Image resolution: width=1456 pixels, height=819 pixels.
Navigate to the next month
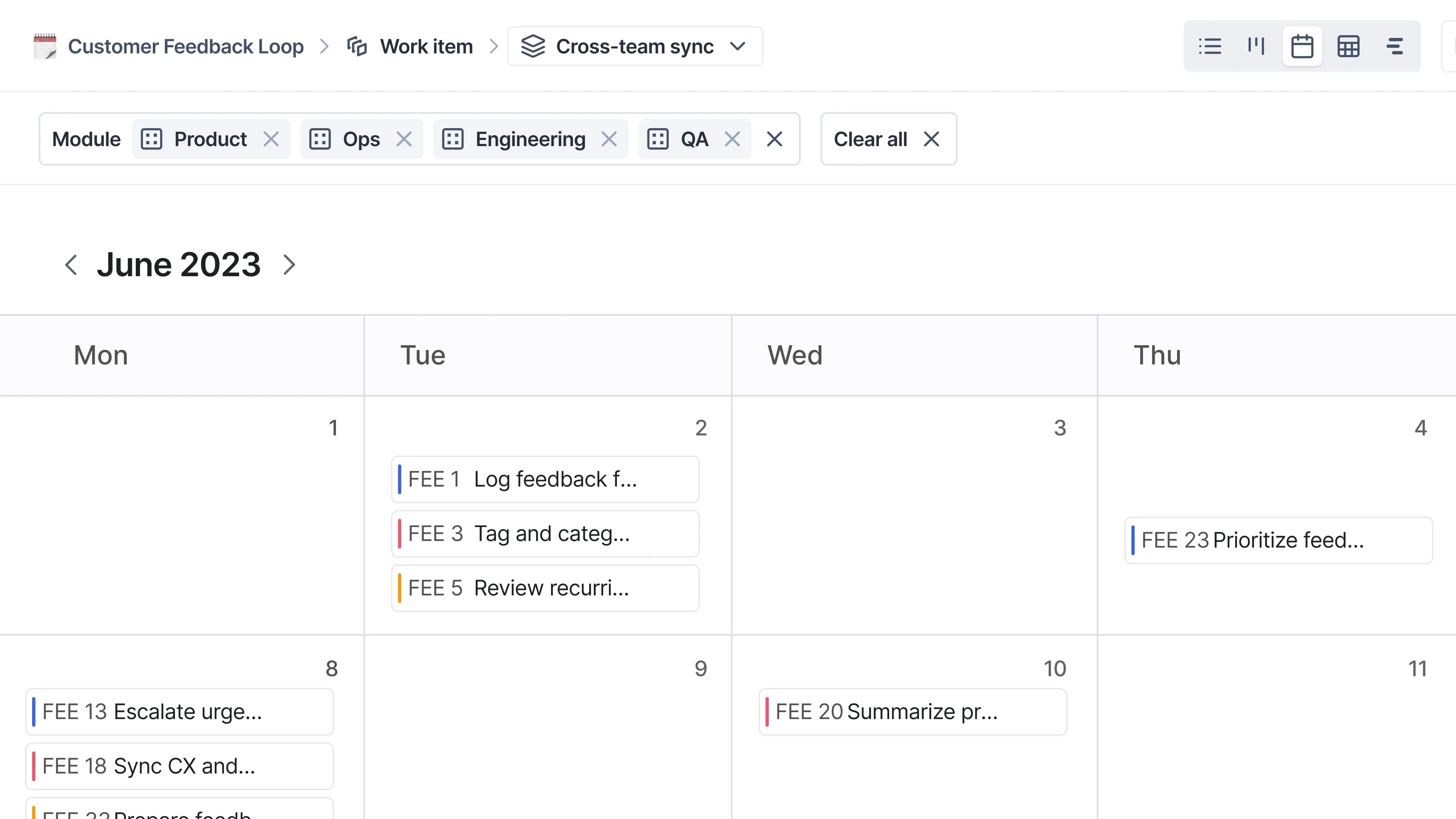[289, 265]
